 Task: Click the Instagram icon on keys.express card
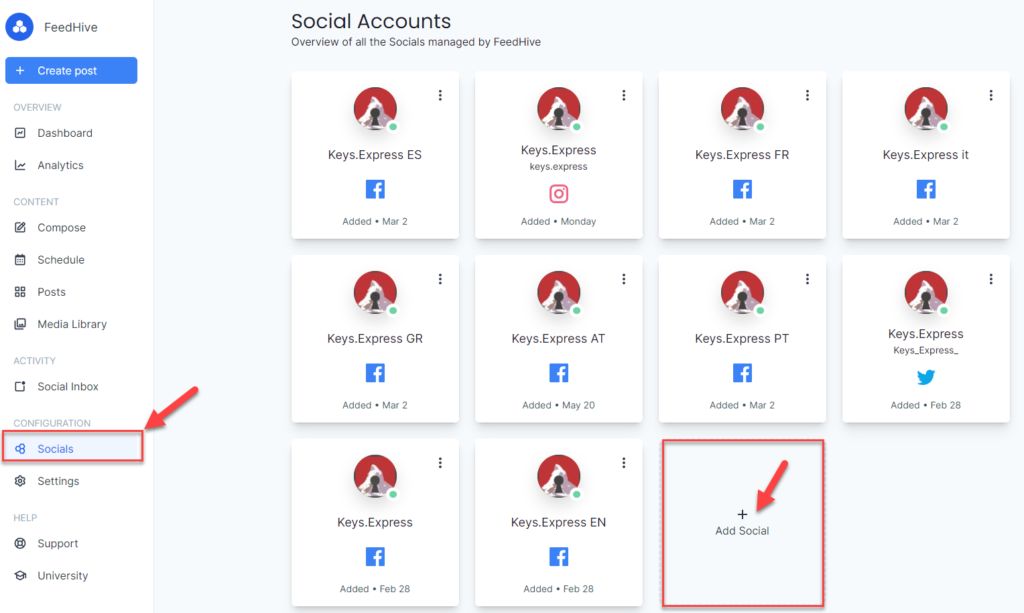coord(558,194)
